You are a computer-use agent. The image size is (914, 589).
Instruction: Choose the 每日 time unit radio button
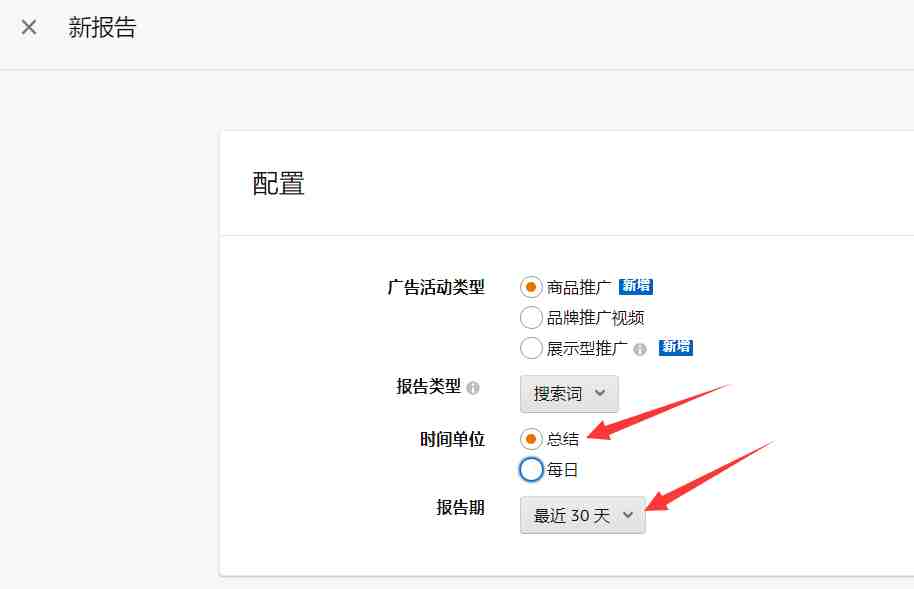[531, 469]
